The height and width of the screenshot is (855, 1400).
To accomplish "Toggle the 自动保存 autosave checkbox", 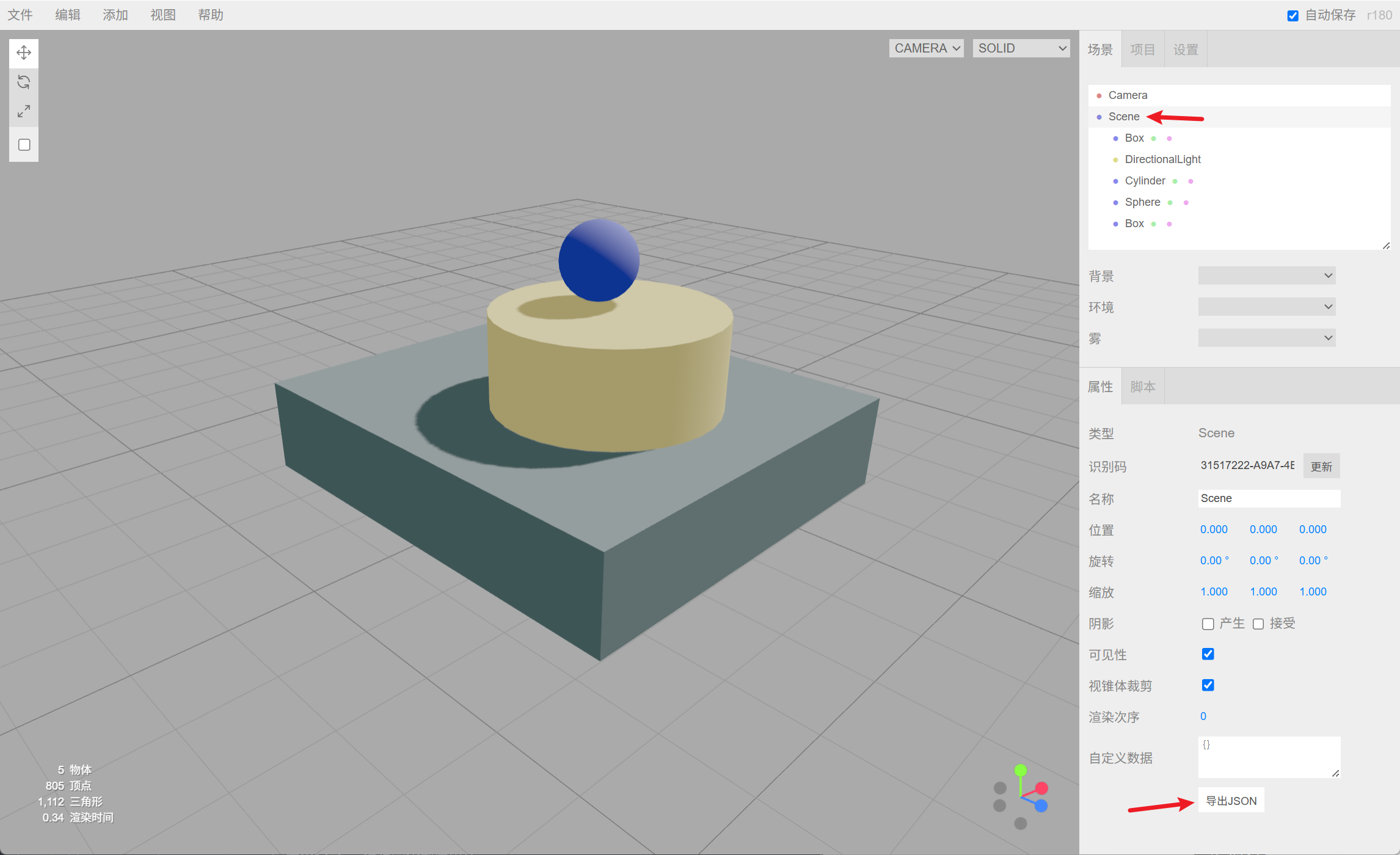I will coord(1292,16).
